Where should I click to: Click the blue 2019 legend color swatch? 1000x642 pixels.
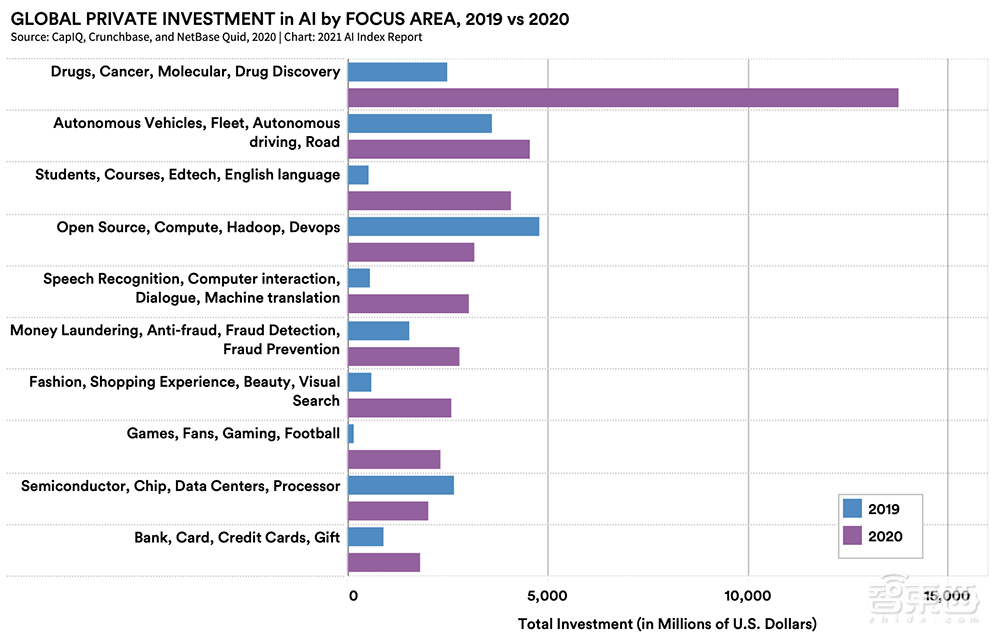852,508
